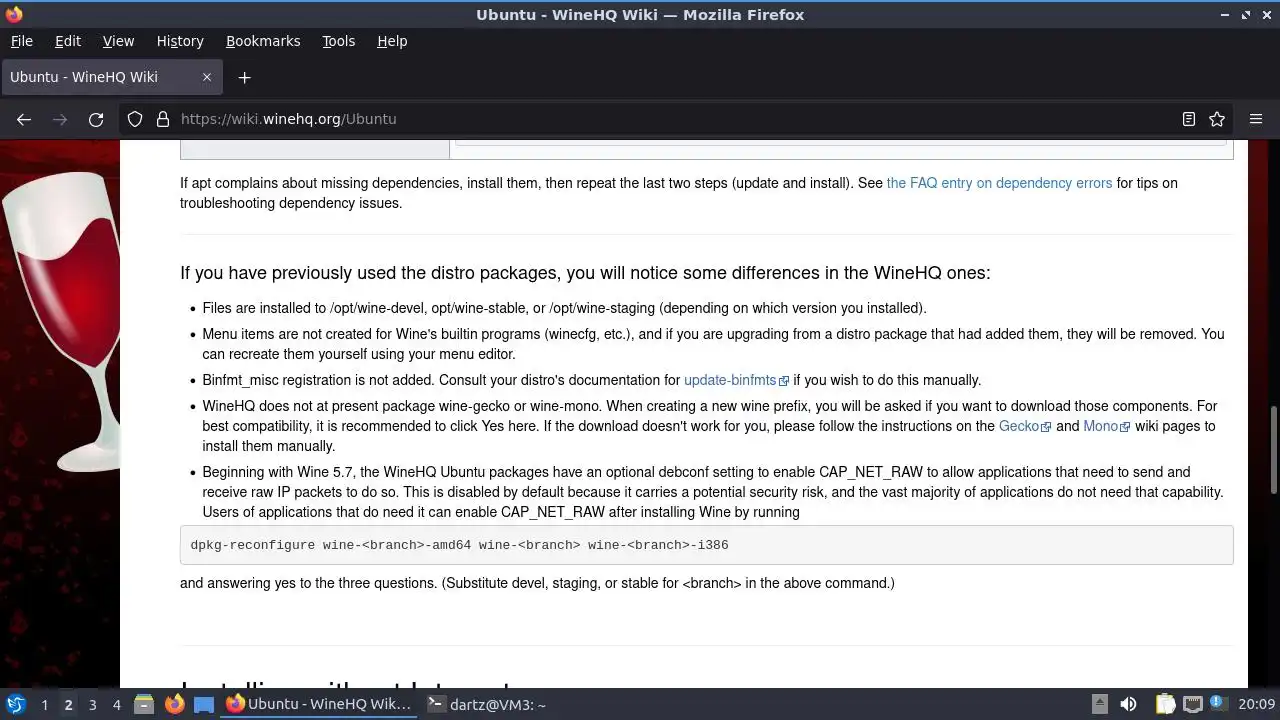1280x720 pixels.
Task: Open the Mono wiki page link
Action: tap(1106, 426)
